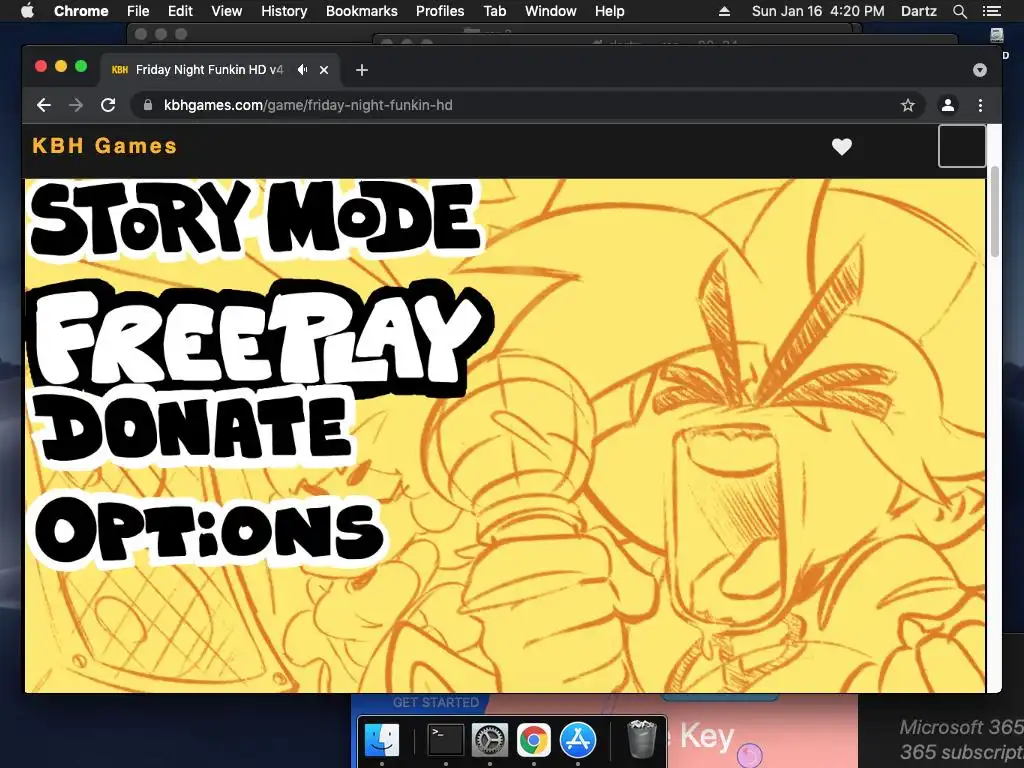Open the Chrome application menu
Viewport: 1024px width, 768px height.
point(81,11)
